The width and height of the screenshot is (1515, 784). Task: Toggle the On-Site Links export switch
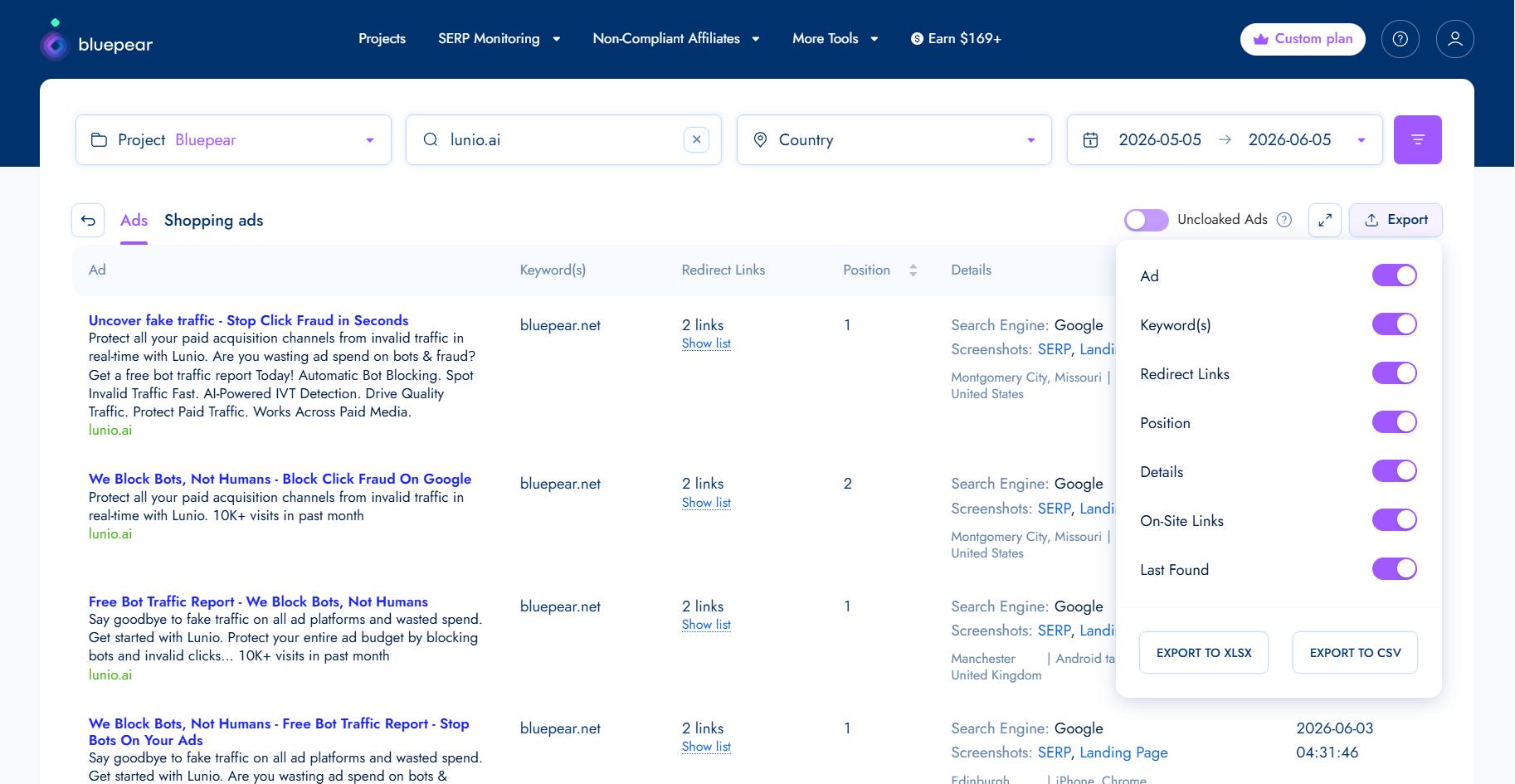tap(1395, 520)
